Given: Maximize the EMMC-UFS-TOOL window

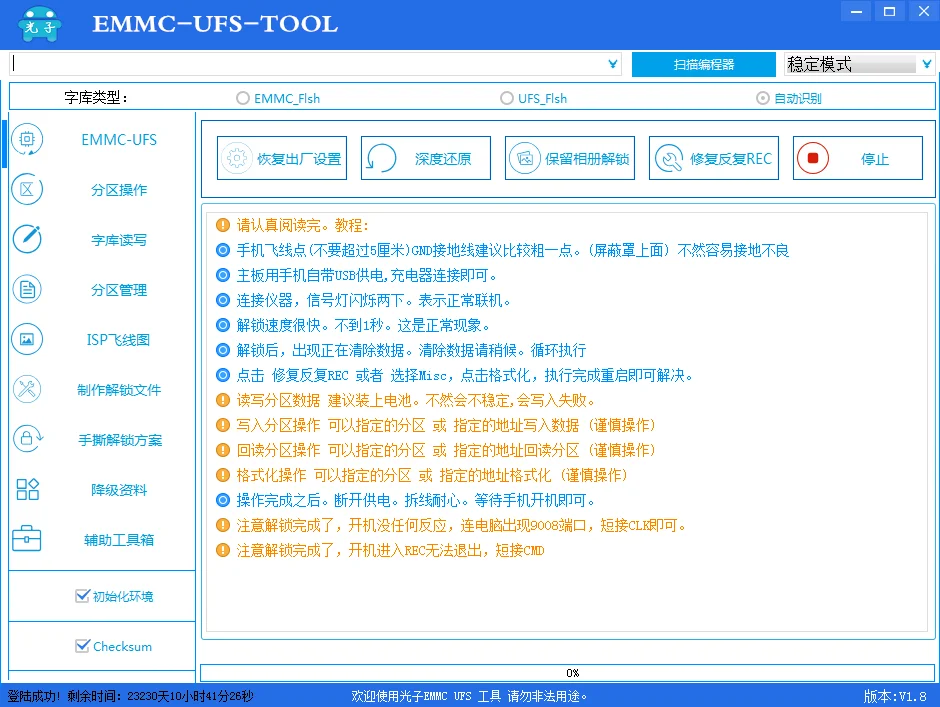Looking at the screenshot, I should [890, 11].
